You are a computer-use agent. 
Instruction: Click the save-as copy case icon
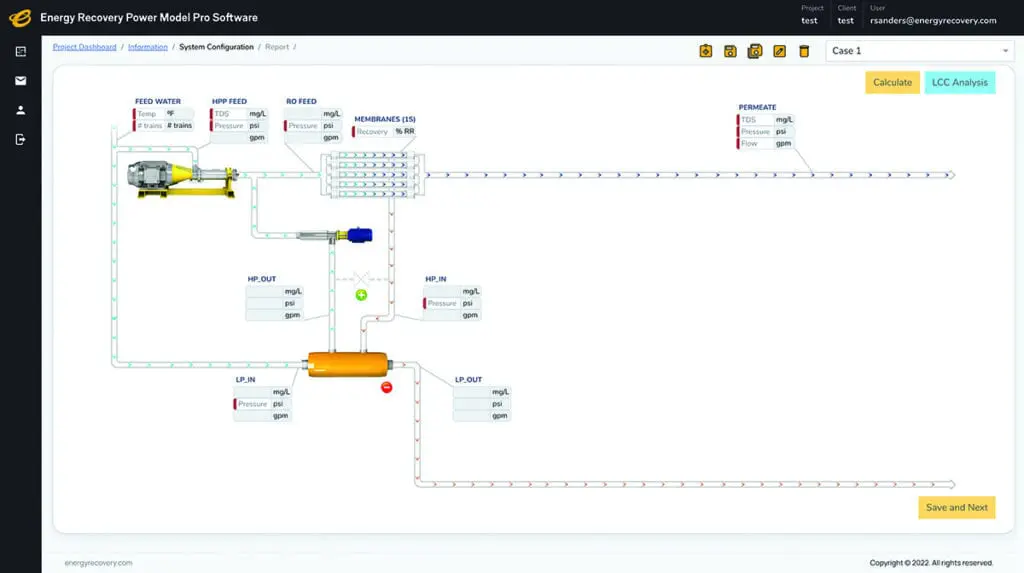755,51
